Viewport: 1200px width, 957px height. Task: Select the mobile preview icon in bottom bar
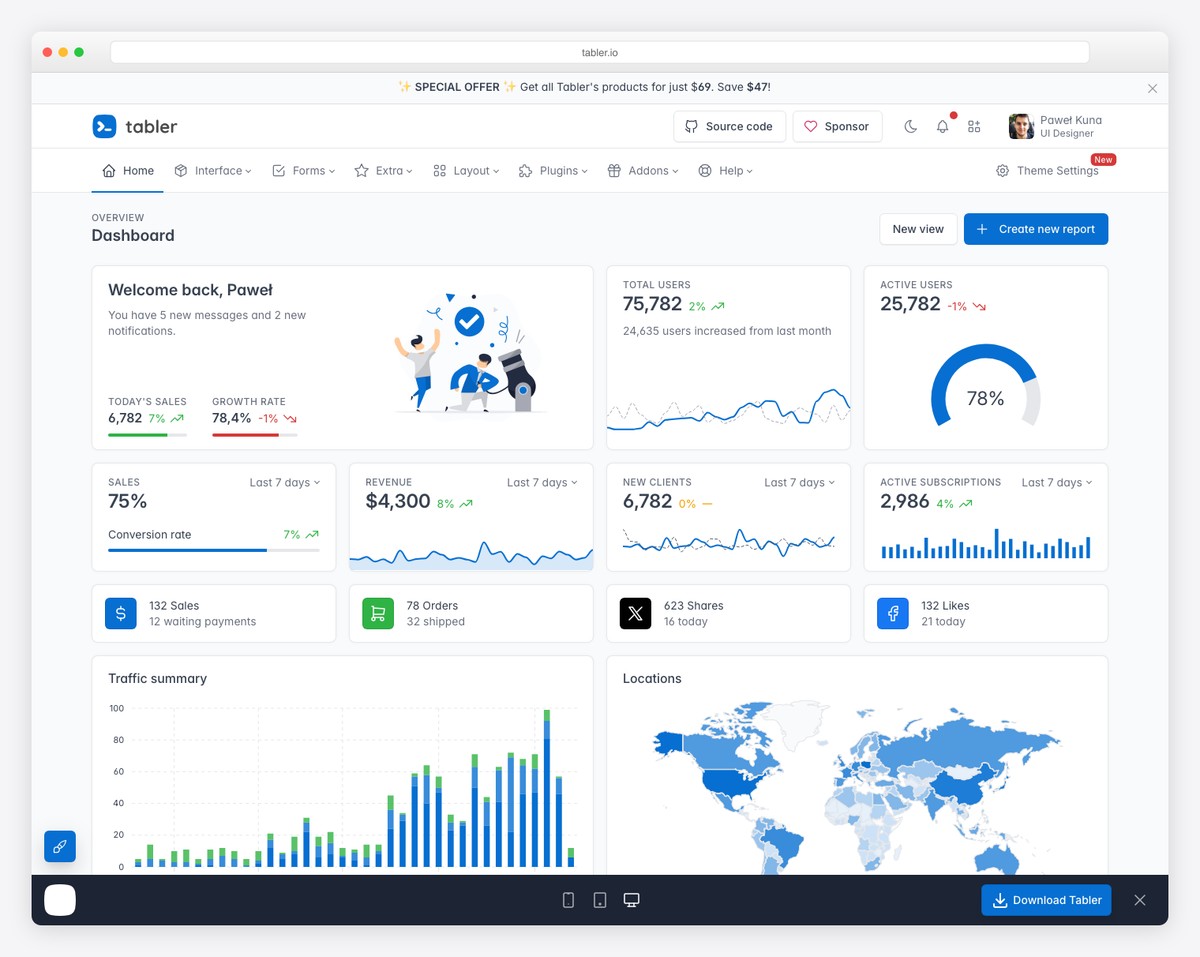(568, 899)
